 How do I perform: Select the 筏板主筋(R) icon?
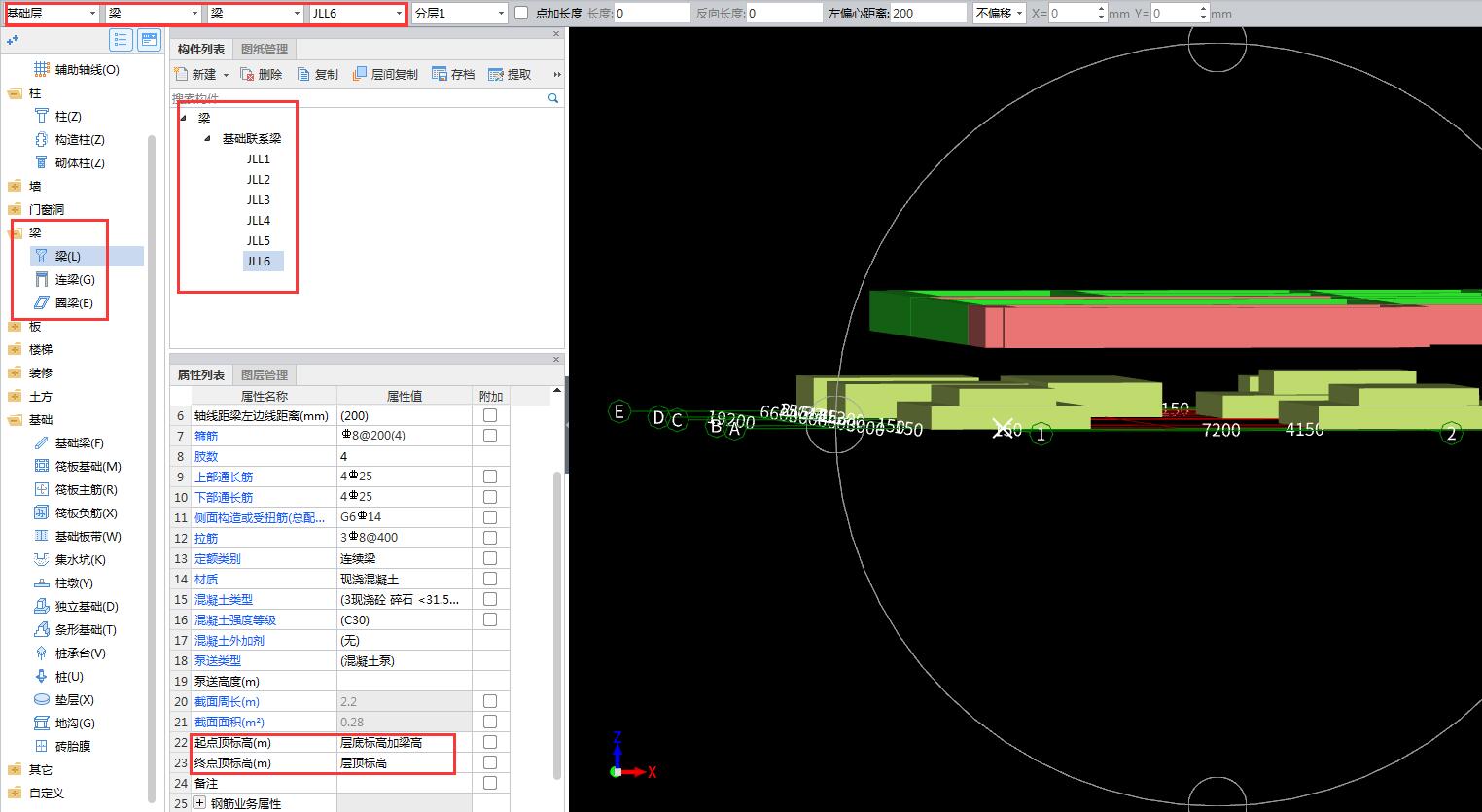click(x=41, y=489)
